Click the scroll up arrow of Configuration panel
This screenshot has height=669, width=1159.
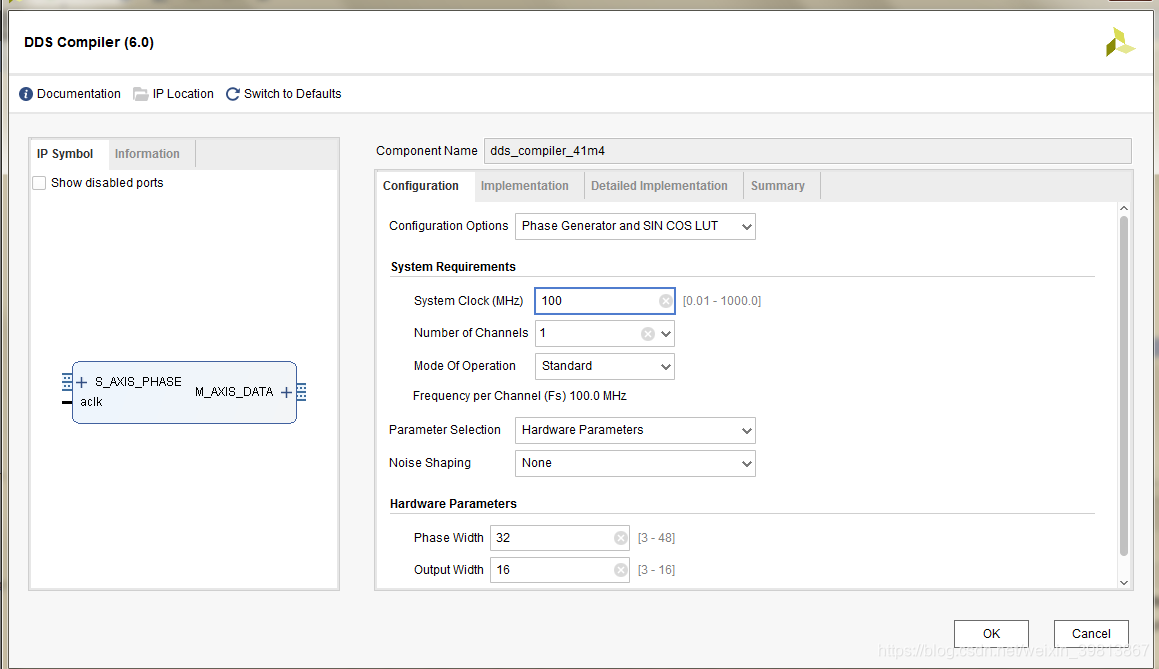pyautogui.click(x=1124, y=208)
